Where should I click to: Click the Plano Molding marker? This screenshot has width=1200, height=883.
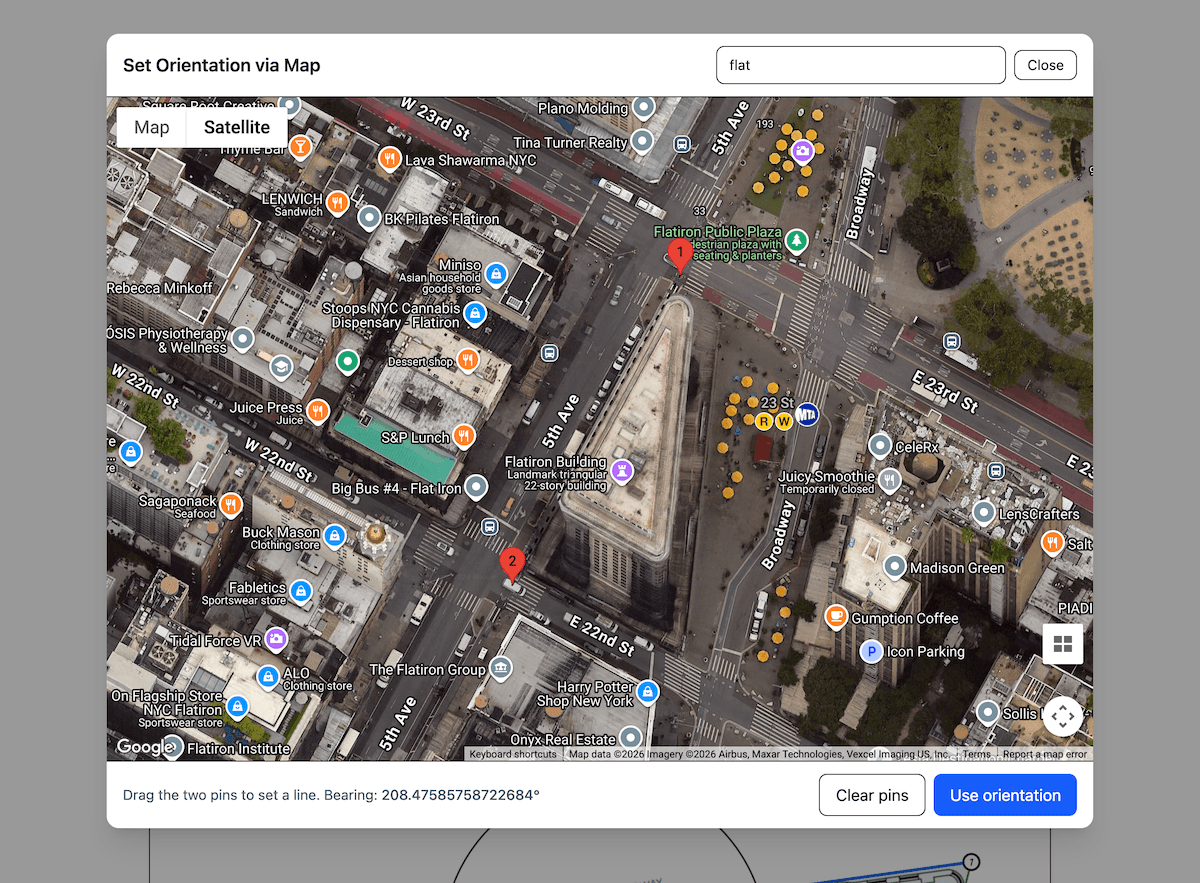pyautogui.click(x=645, y=107)
